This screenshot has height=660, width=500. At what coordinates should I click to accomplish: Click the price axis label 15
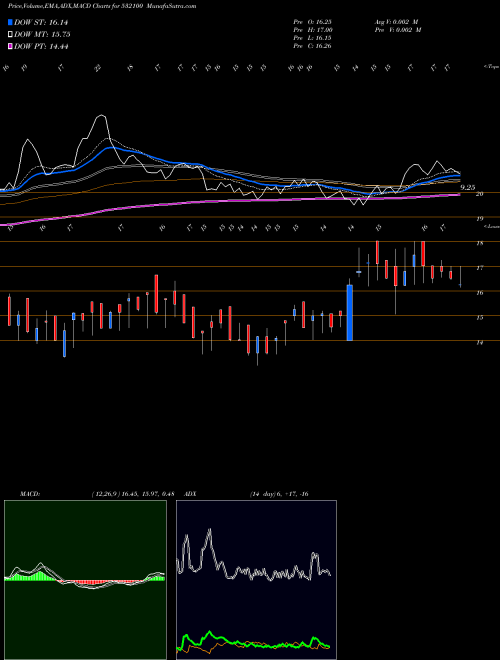pos(479,318)
